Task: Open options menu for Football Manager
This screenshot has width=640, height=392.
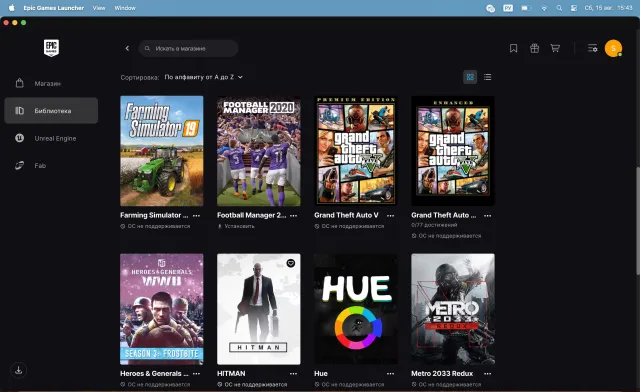Action: pyautogui.click(x=293, y=216)
